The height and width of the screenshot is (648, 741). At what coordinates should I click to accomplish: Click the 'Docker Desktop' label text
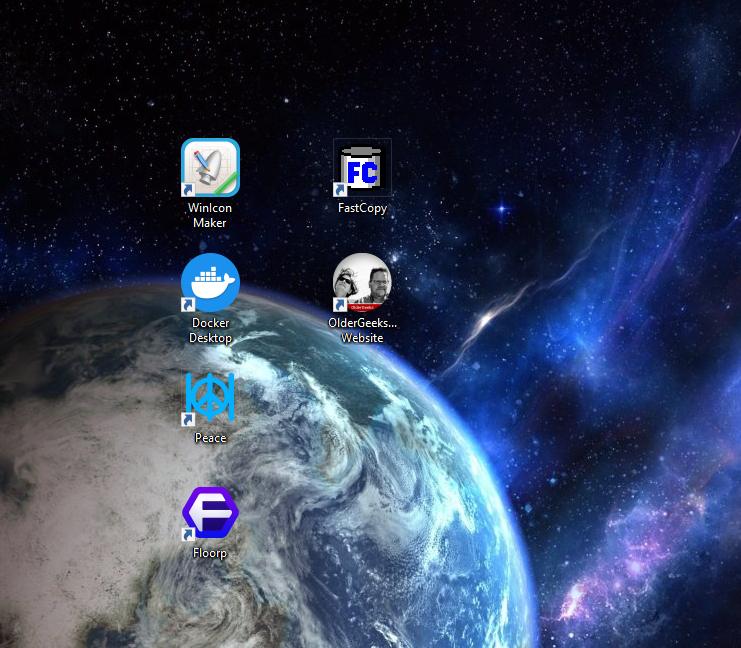210,330
